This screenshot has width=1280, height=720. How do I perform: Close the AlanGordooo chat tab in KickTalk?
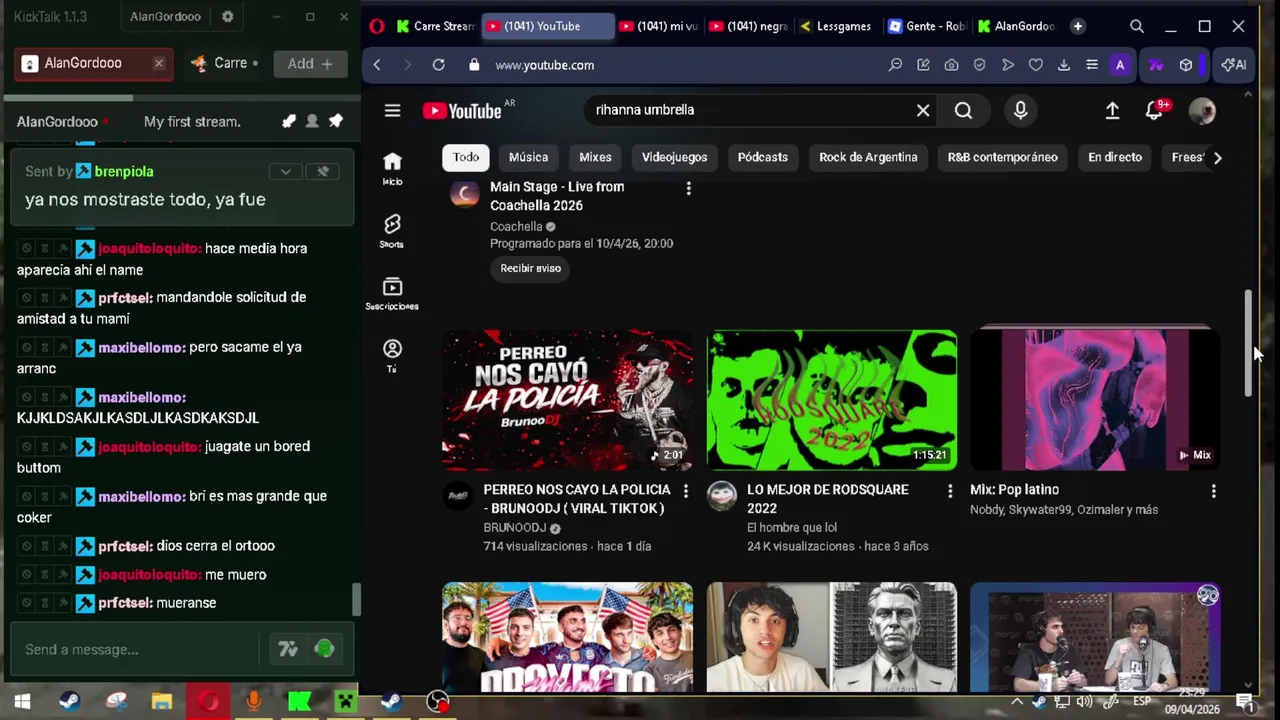click(158, 63)
